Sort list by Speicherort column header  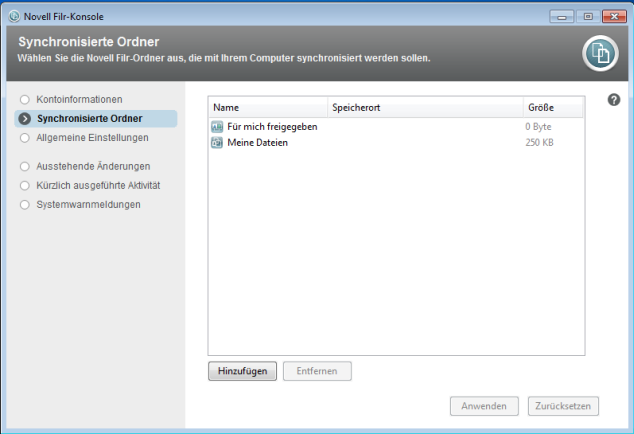pyautogui.click(x=425, y=108)
